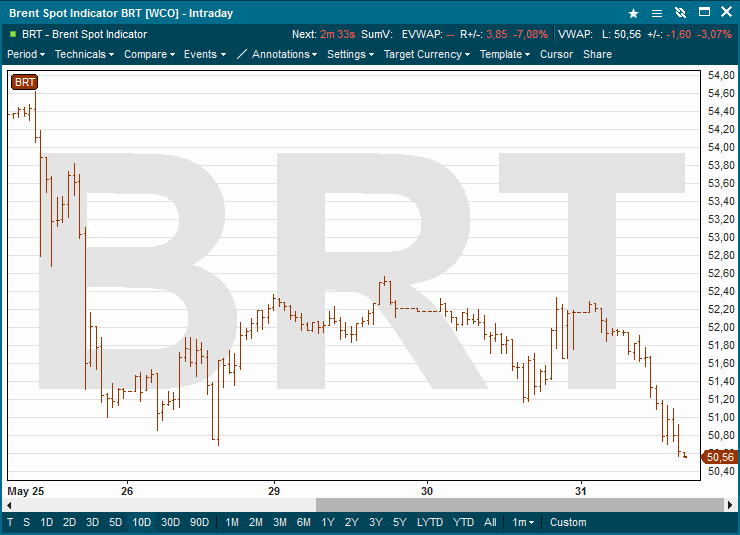Screen dimensions: 740x535
Task: Click the SumV field label
Action: coord(377,34)
